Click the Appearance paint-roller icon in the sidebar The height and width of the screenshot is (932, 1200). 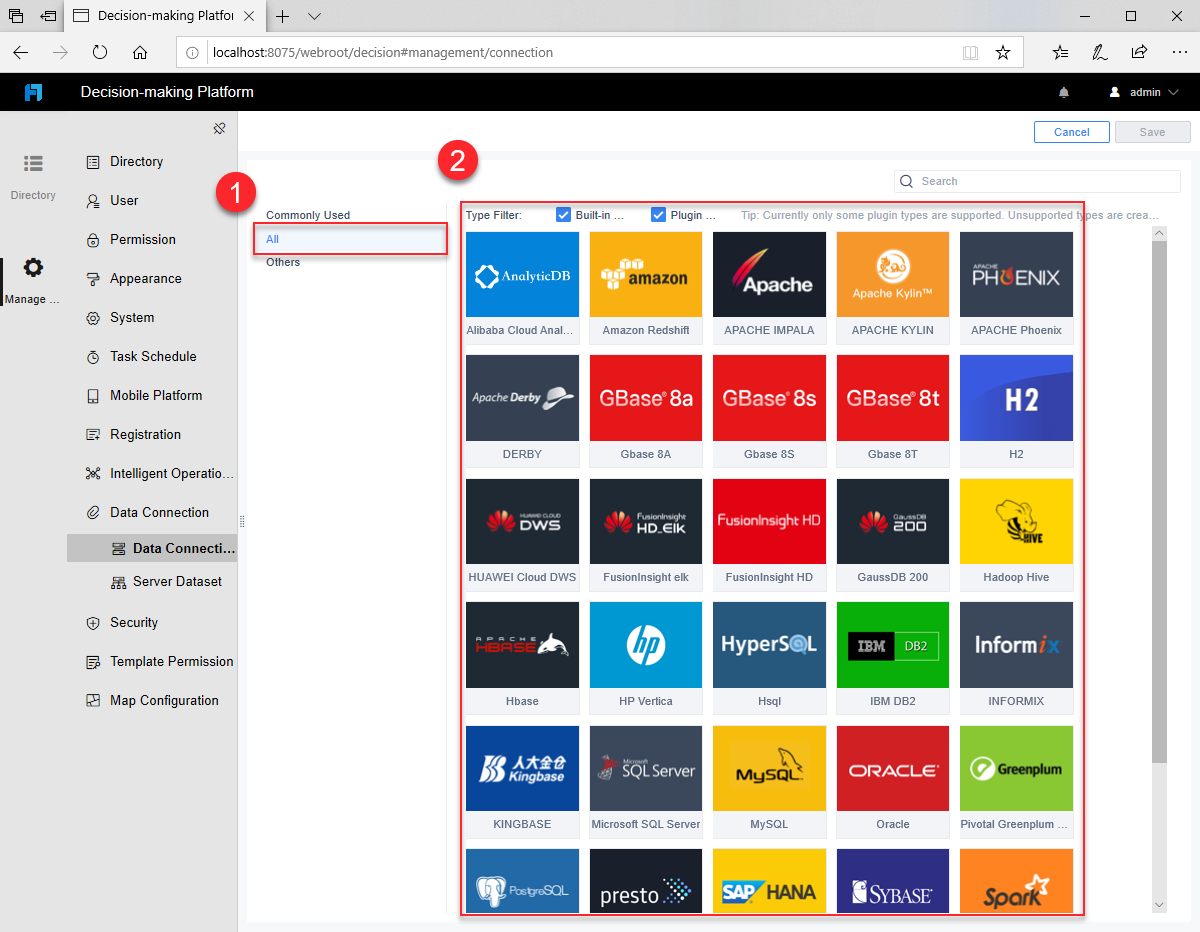tap(93, 278)
